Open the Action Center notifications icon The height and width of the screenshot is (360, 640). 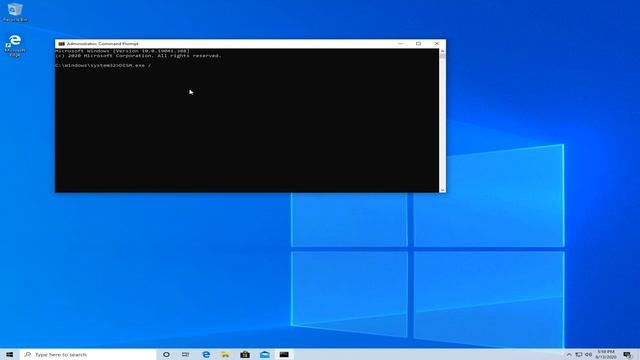627,355
